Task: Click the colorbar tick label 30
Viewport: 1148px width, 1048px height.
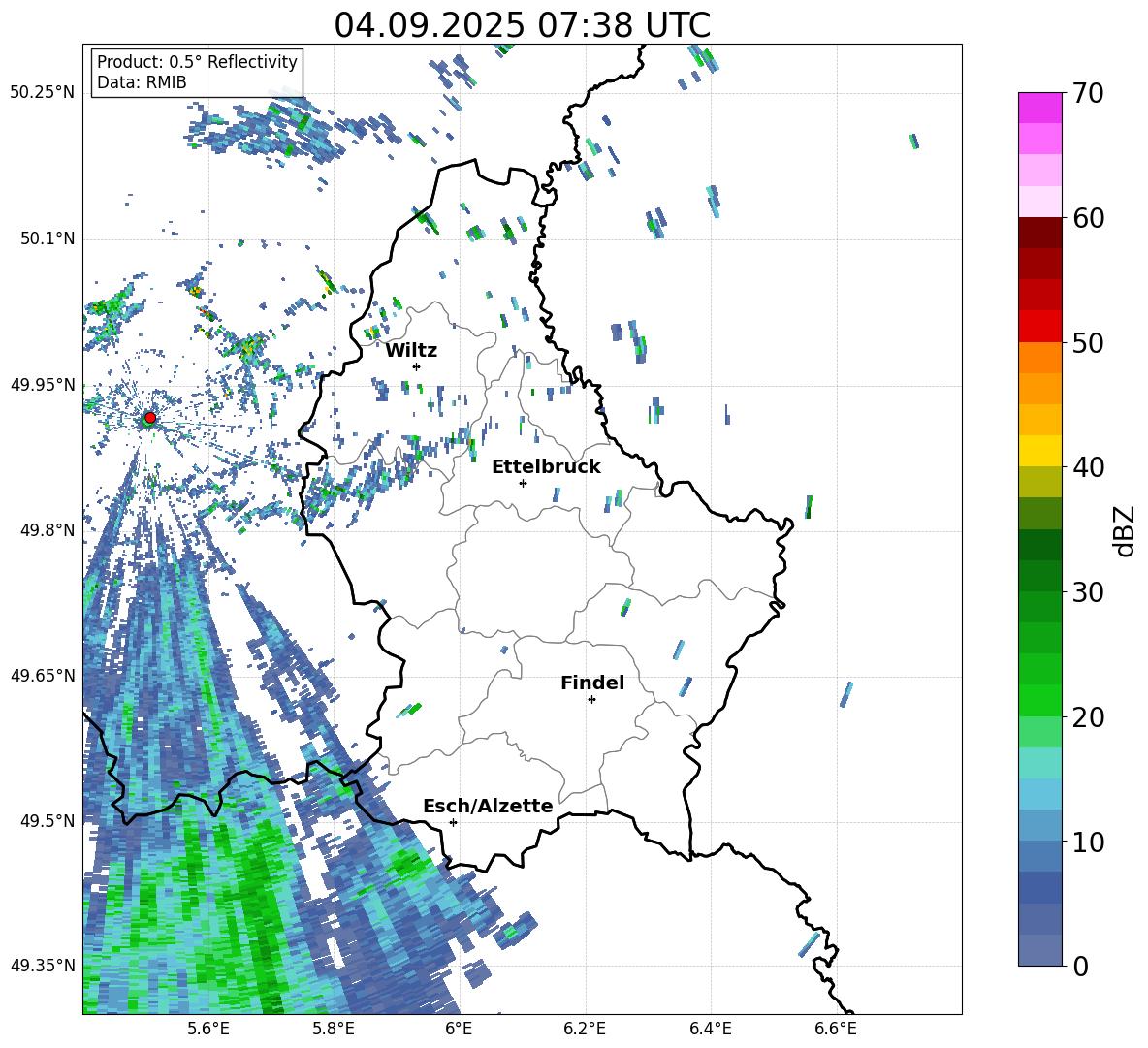Action: point(1088,592)
